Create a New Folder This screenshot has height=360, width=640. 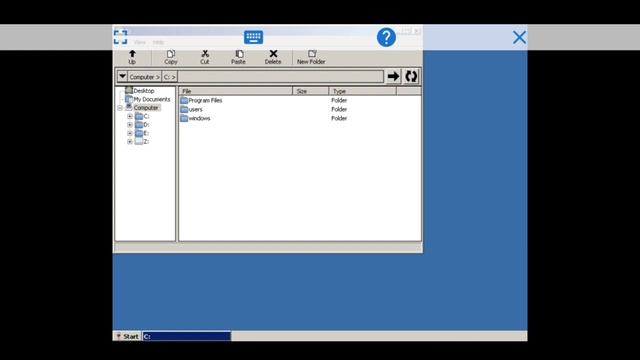tap(311, 57)
